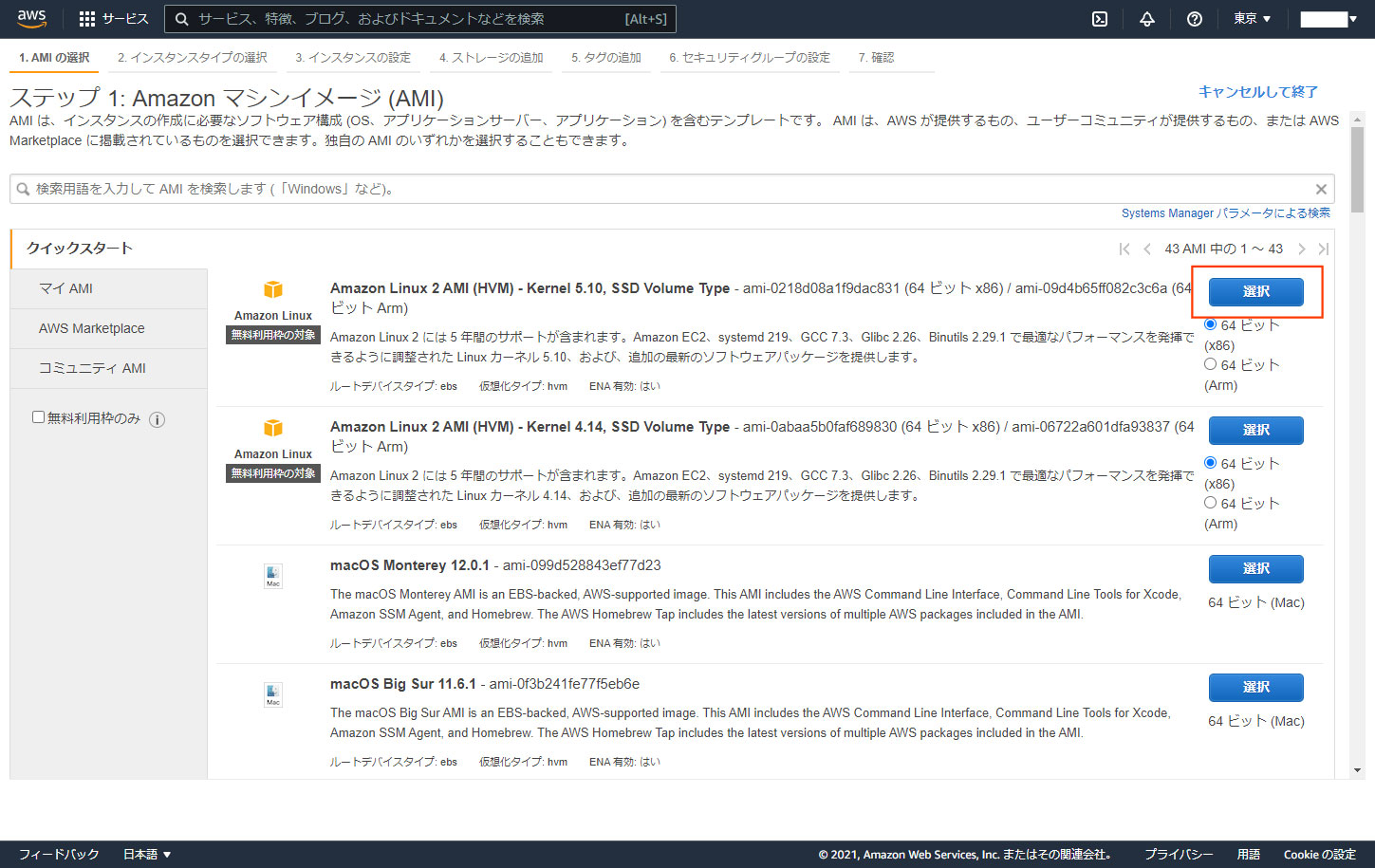Image resolution: width=1375 pixels, height=868 pixels.
Task: Go to previous AMI results page
Action: point(1147,249)
